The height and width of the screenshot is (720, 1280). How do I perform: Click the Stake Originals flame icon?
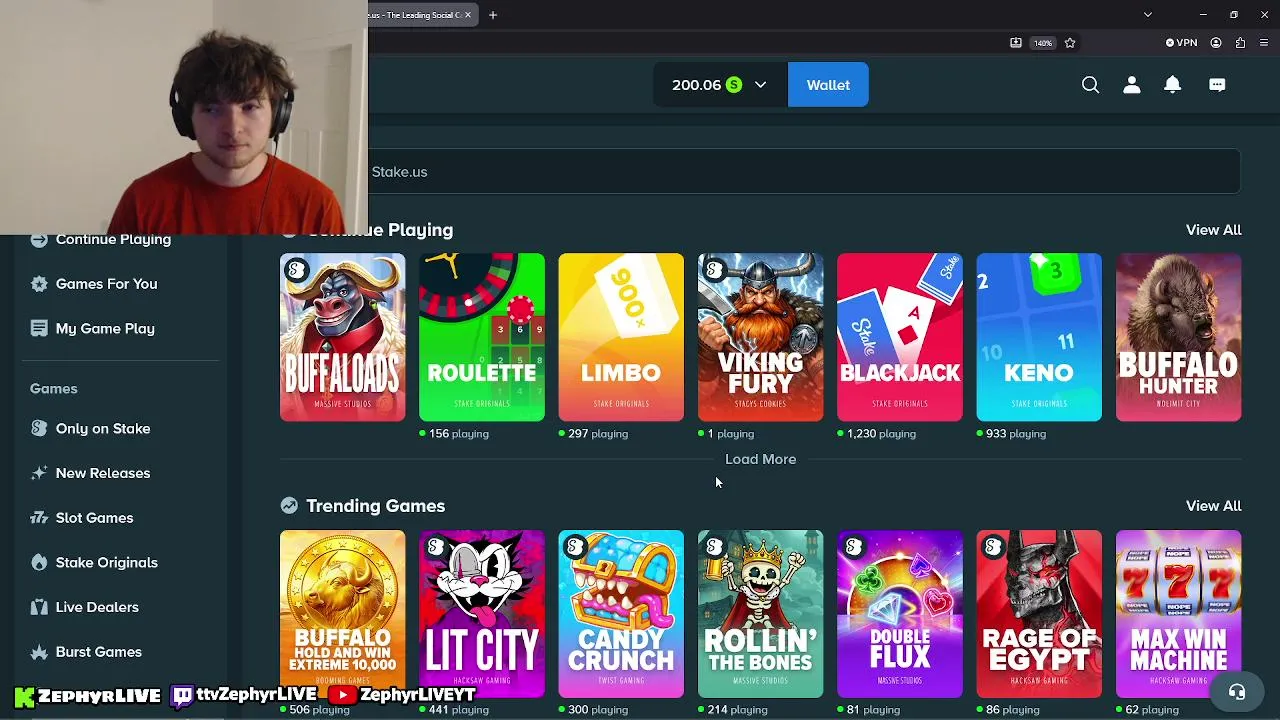click(39, 562)
